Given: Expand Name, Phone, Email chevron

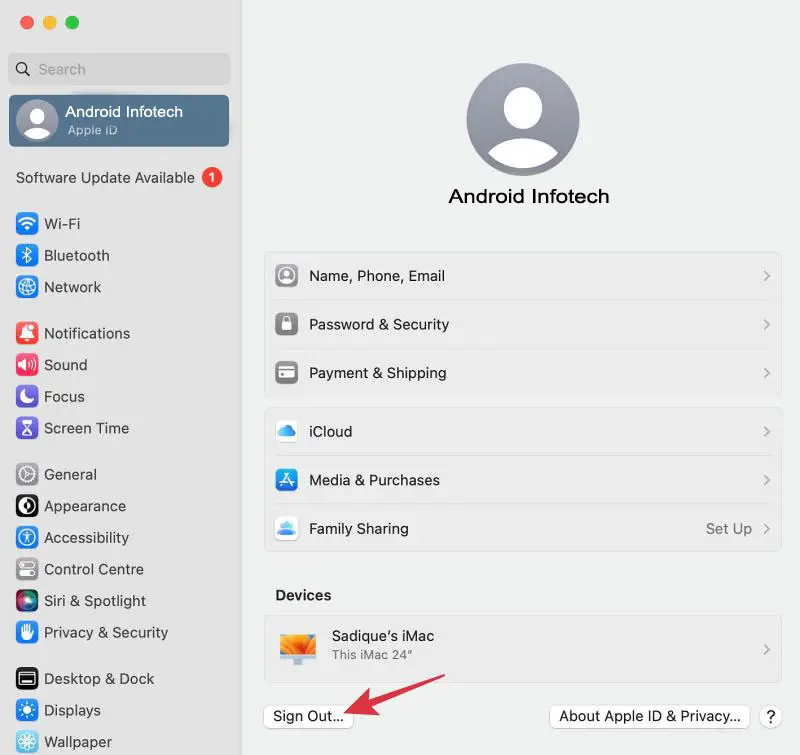Looking at the screenshot, I should pyautogui.click(x=766, y=276).
